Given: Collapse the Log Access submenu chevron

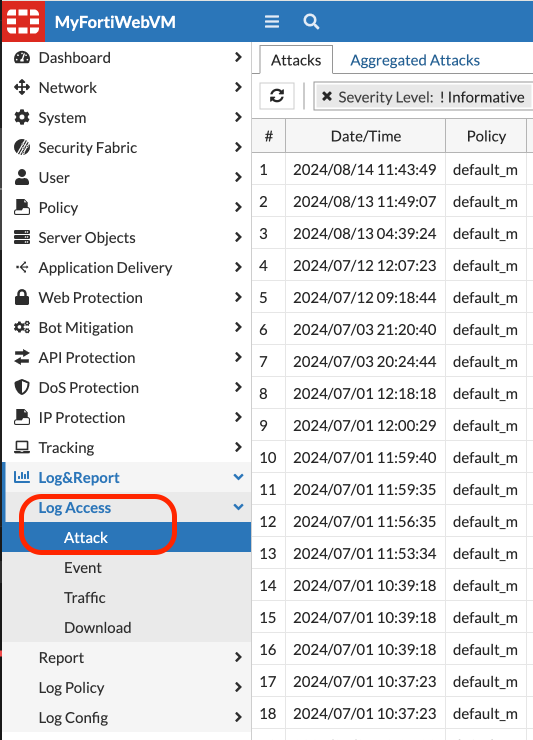Looking at the screenshot, I should (238, 507).
